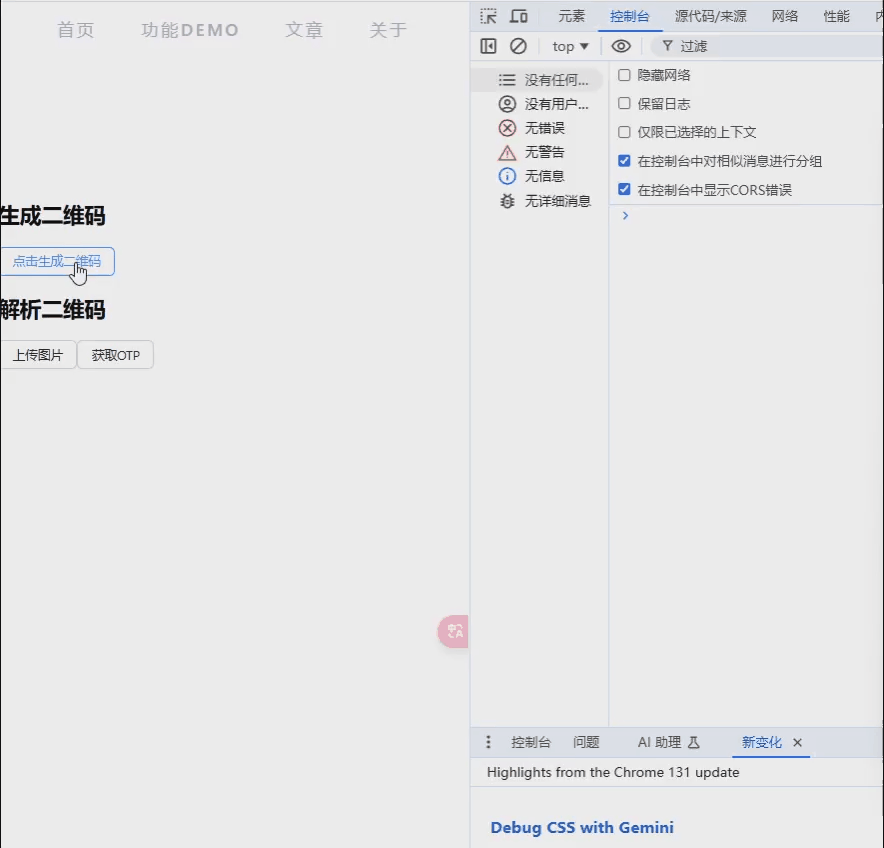Select the 无错误 error filter icon
Viewport: 884px width, 848px height.
[x=508, y=128]
